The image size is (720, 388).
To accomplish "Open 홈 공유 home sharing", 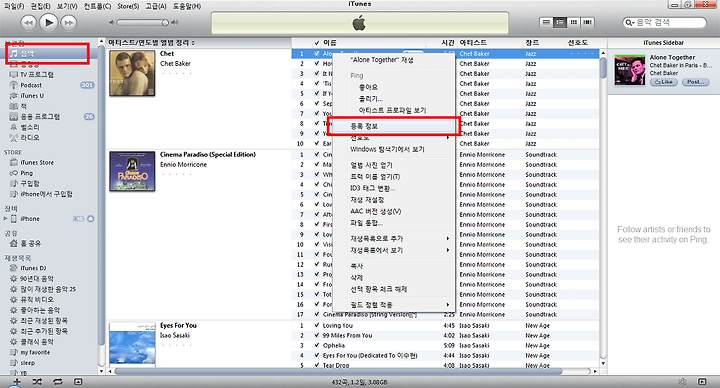I will 30,243.
